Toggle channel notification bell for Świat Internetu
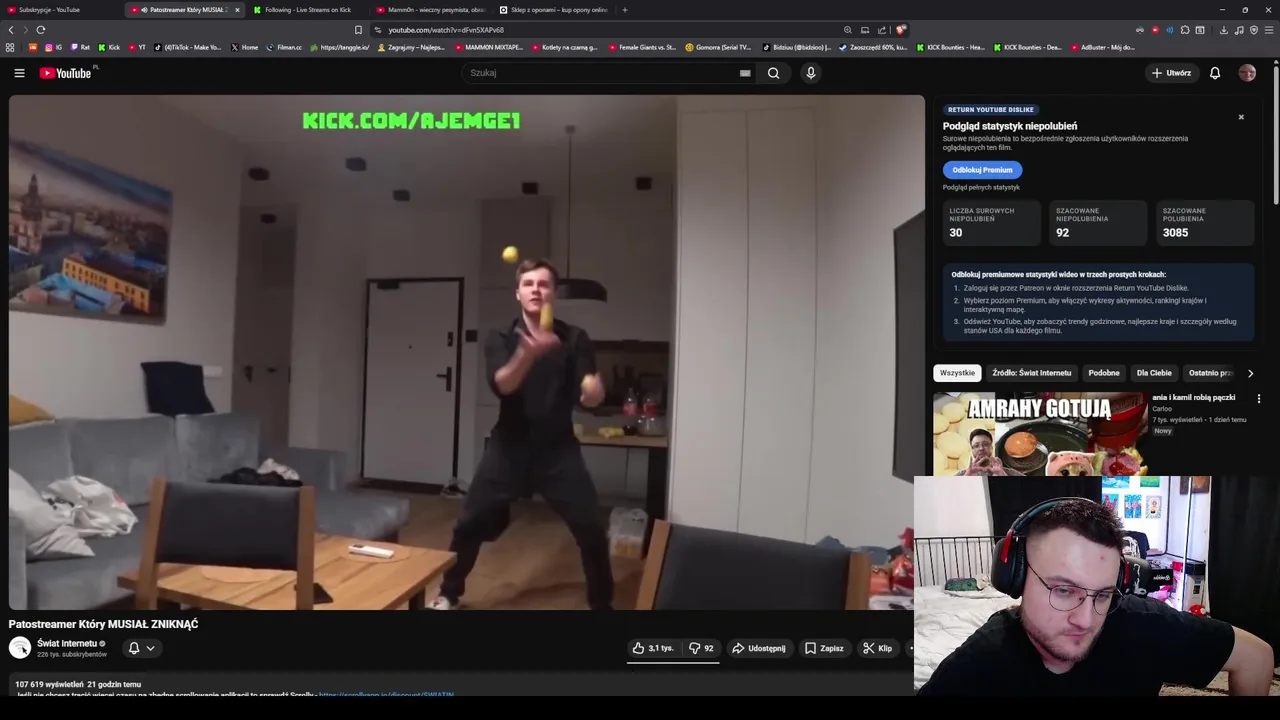The image size is (1280, 720). (134, 648)
